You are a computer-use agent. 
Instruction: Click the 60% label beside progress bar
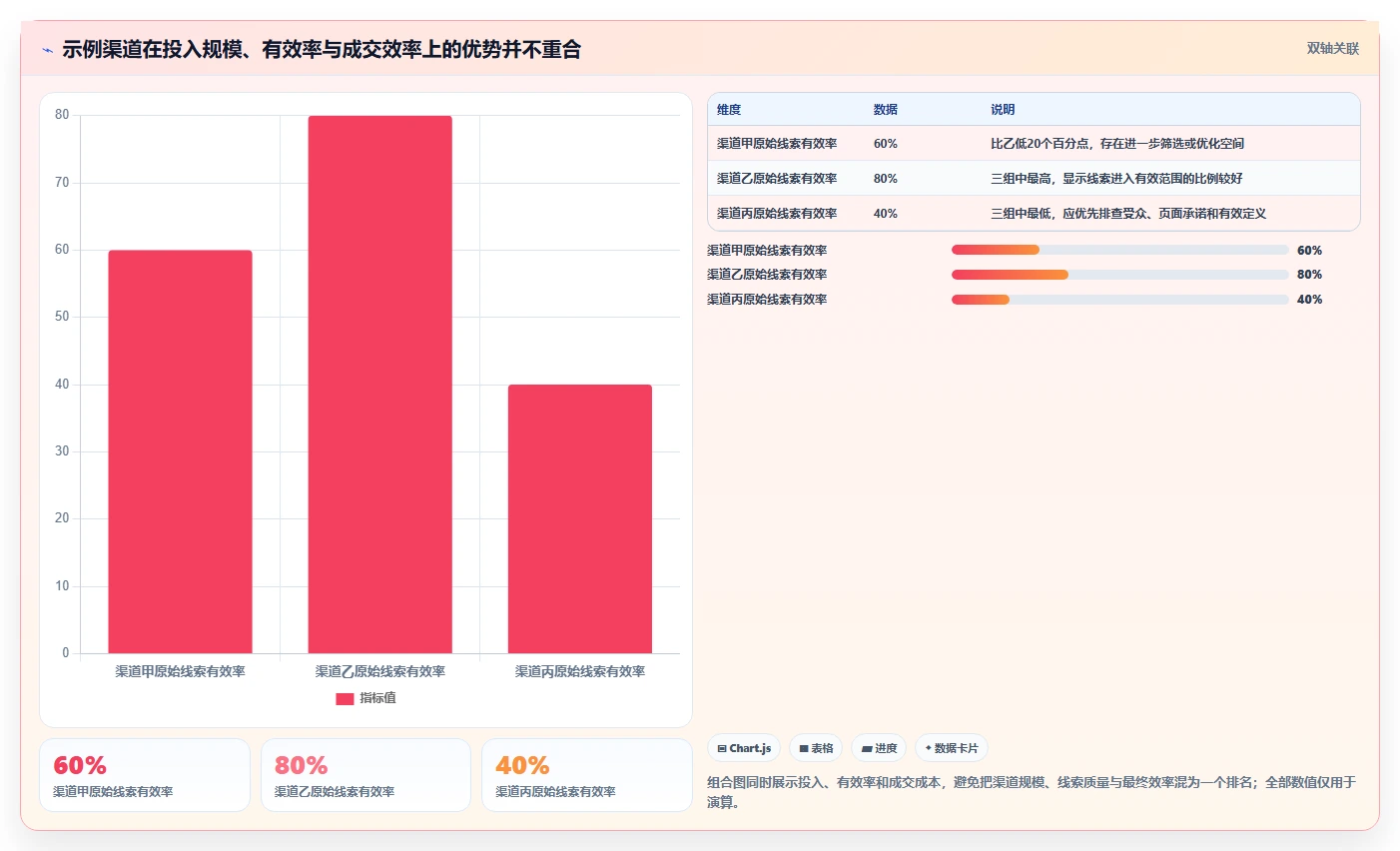point(1309,251)
